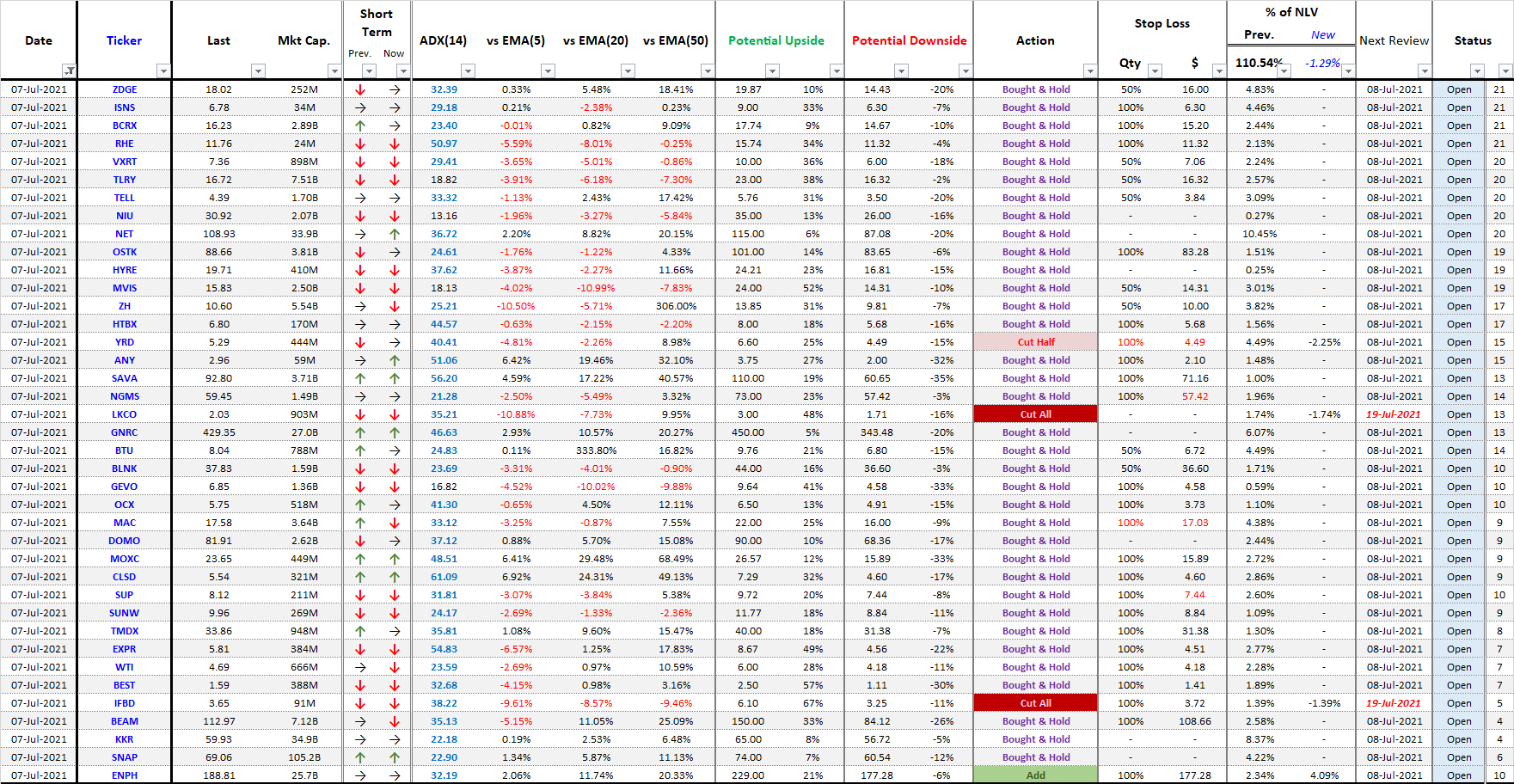1514x784 pixels.
Task: Click RHE row's red down arrow in Now
Action: [x=395, y=144]
